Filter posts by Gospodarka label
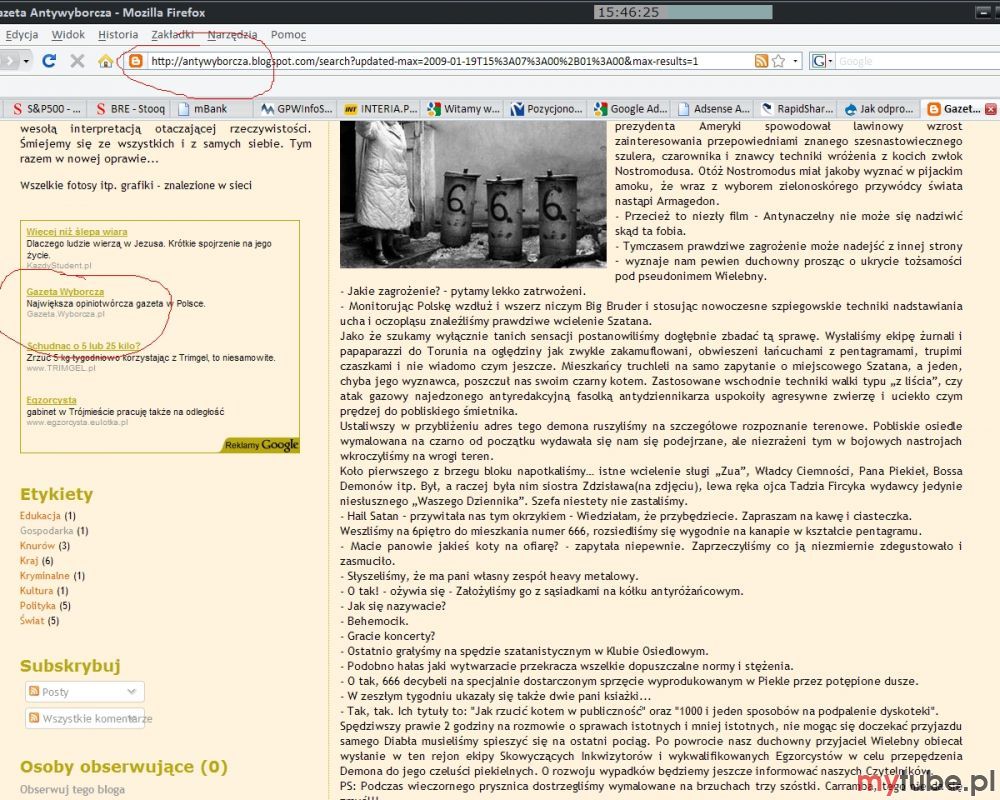Viewport: 1000px width, 800px height. pos(47,530)
